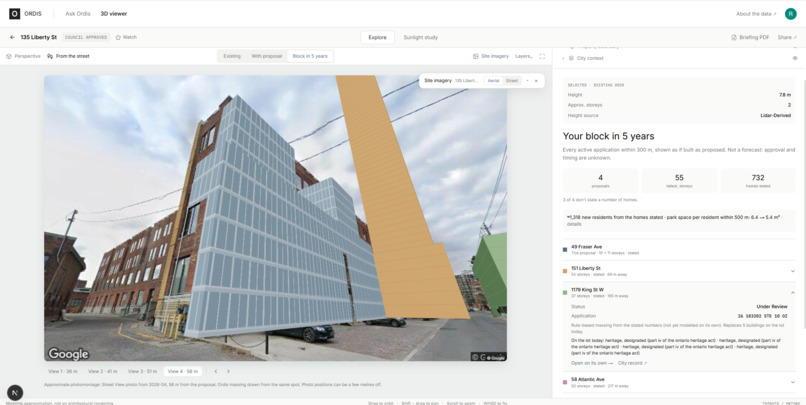Viewport: 806px width, 405px height.
Task: Open the City record link
Action: point(632,363)
